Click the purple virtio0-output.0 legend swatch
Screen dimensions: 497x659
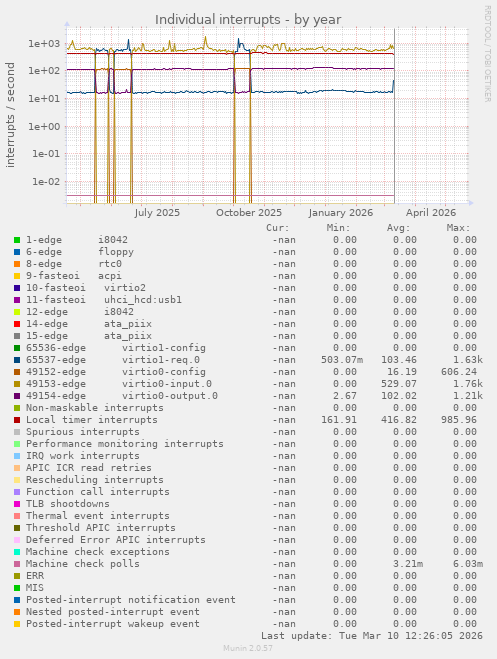click(x=17, y=396)
